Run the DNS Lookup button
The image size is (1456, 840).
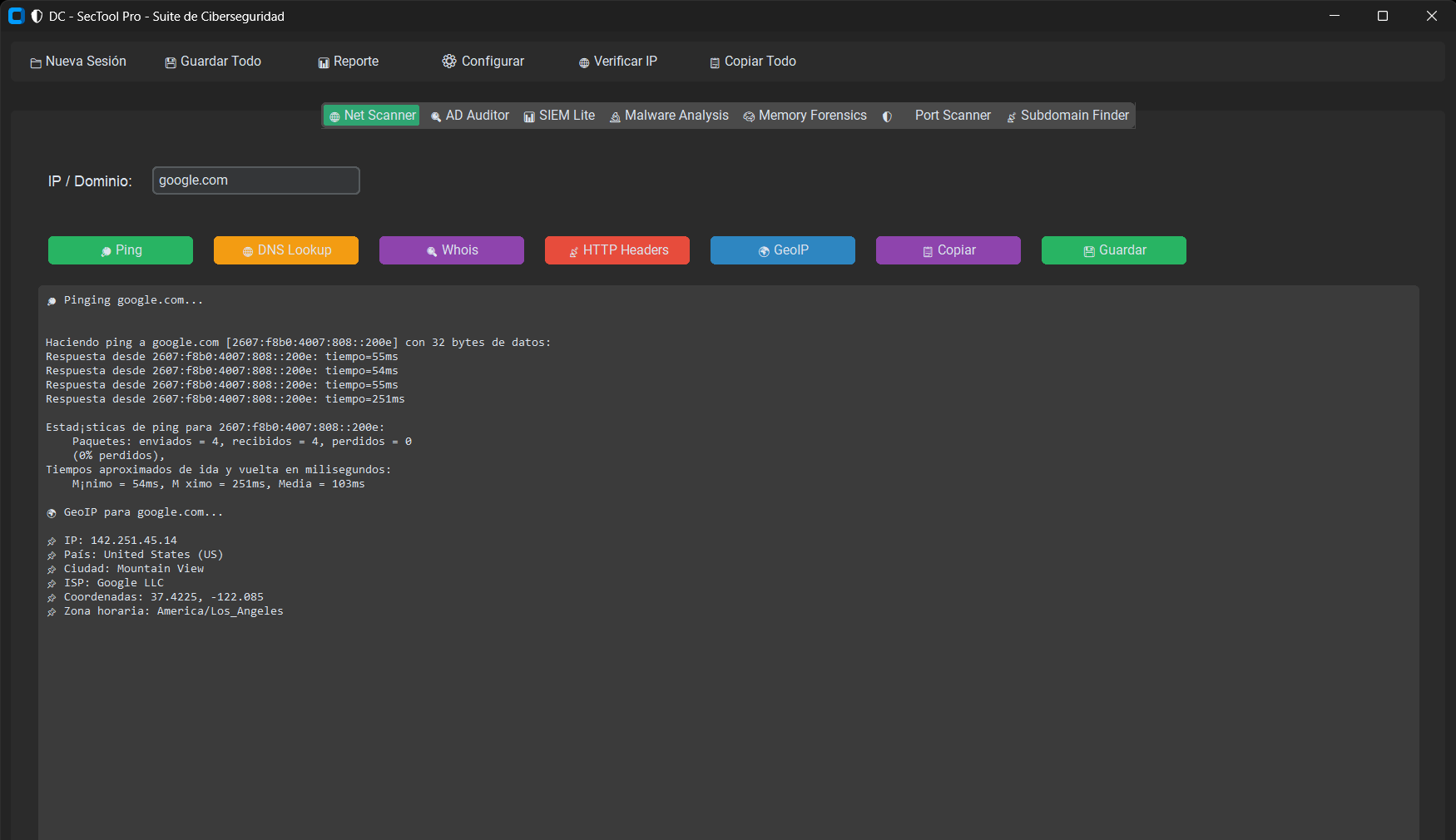(x=286, y=250)
